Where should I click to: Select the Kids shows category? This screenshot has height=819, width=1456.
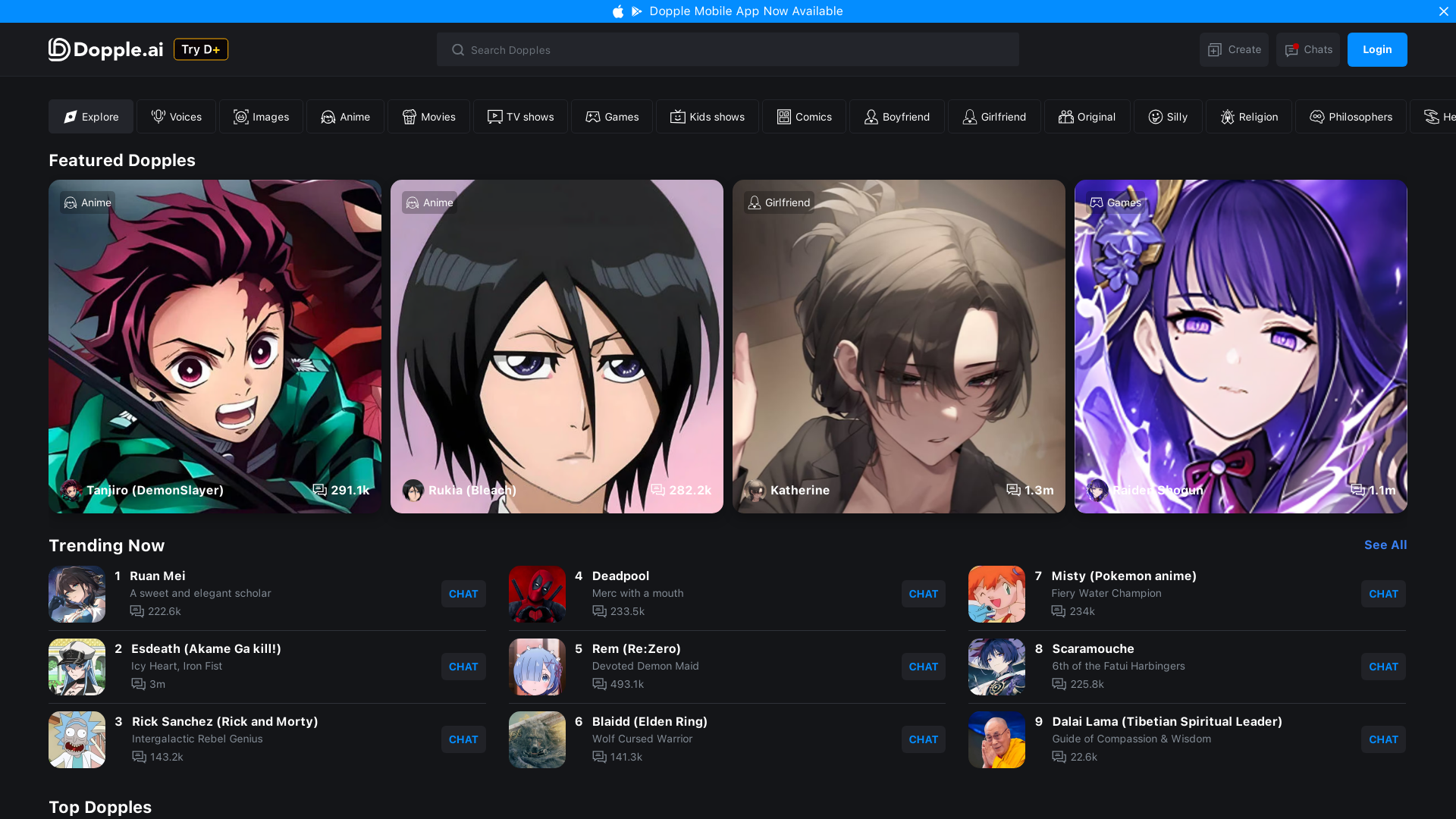(x=707, y=116)
